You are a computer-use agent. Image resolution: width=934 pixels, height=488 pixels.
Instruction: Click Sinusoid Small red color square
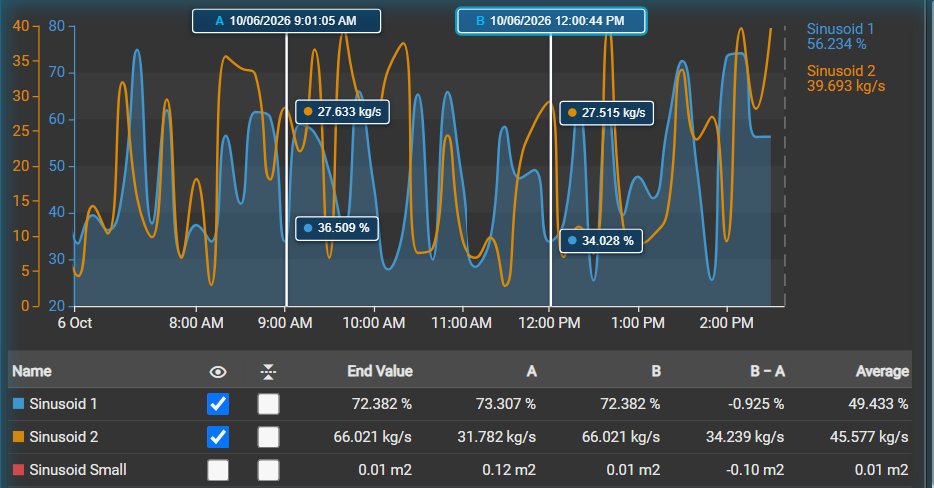[18, 470]
